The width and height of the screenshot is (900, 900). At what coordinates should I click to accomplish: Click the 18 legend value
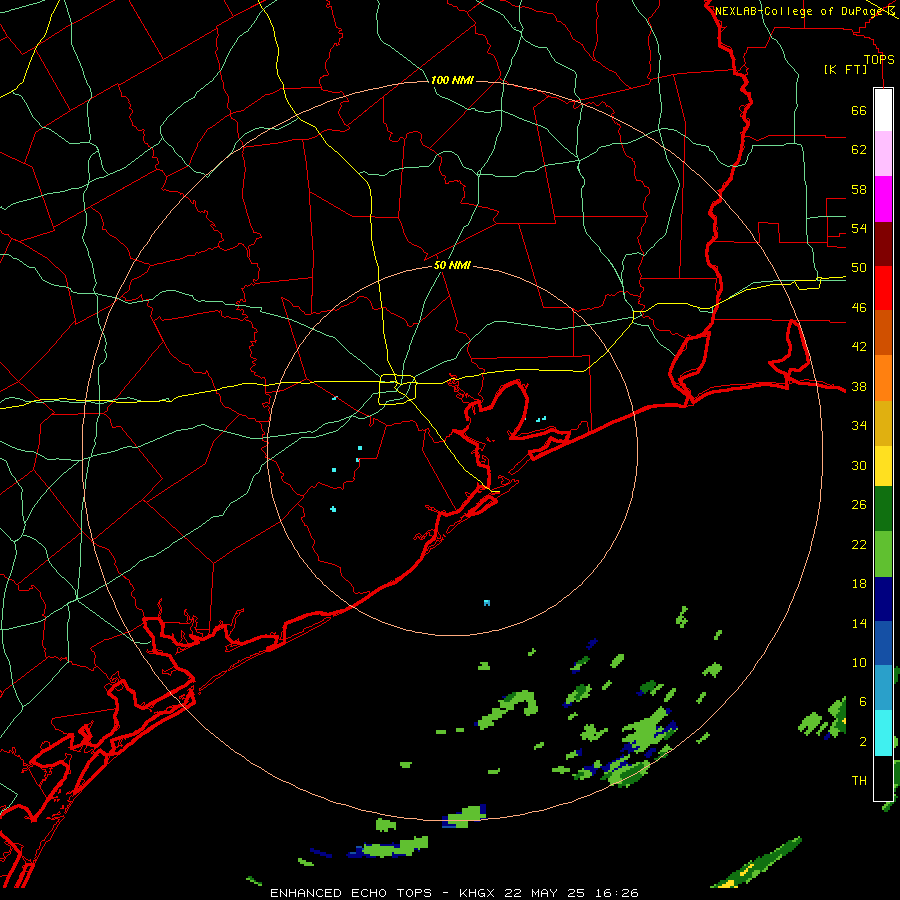pos(859,584)
